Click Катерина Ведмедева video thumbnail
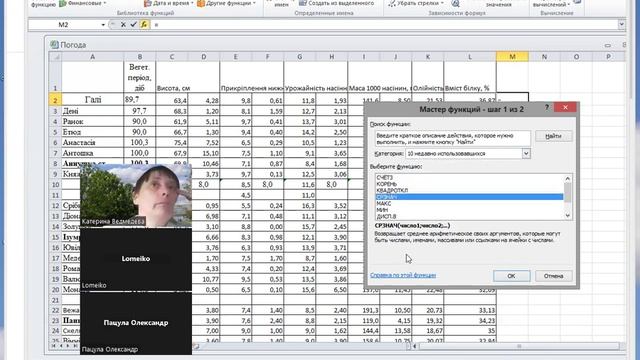640x360 pixels. click(136, 196)
